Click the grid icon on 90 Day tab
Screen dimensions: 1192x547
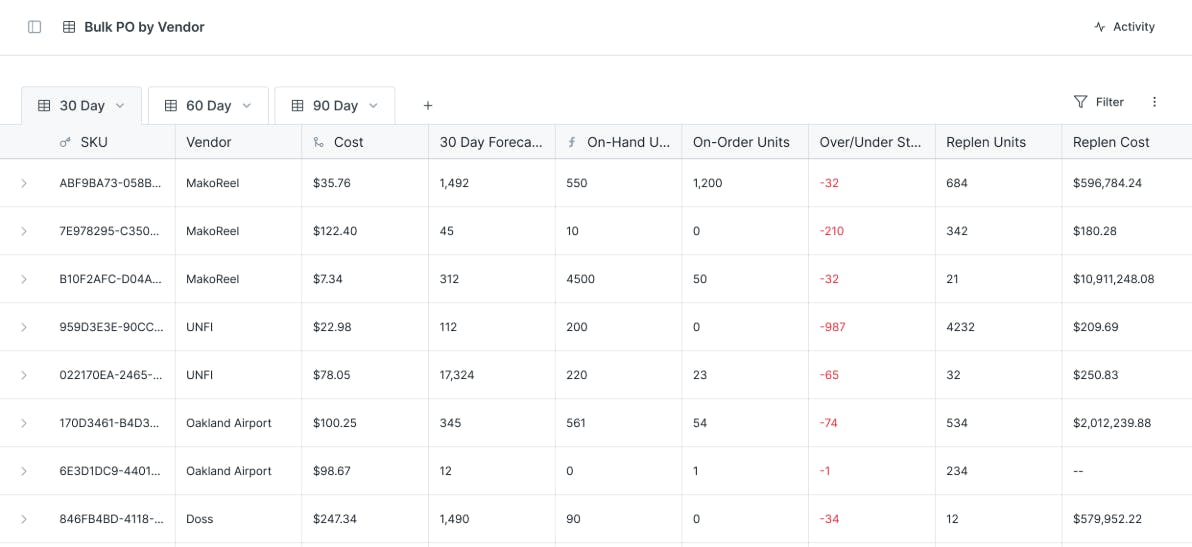coord(298,105)
